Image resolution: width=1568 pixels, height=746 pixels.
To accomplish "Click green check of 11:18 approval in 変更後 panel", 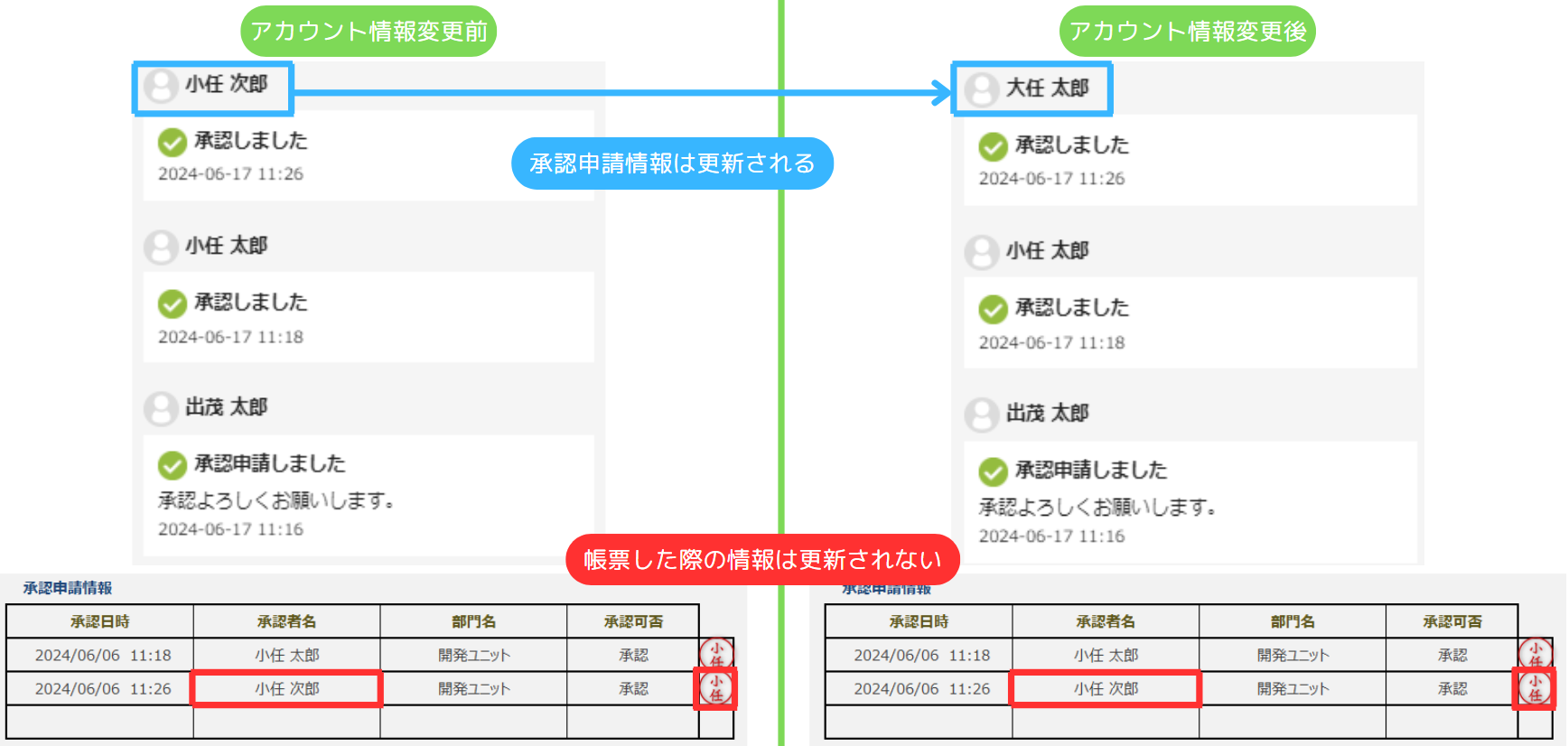I will 994,309.
